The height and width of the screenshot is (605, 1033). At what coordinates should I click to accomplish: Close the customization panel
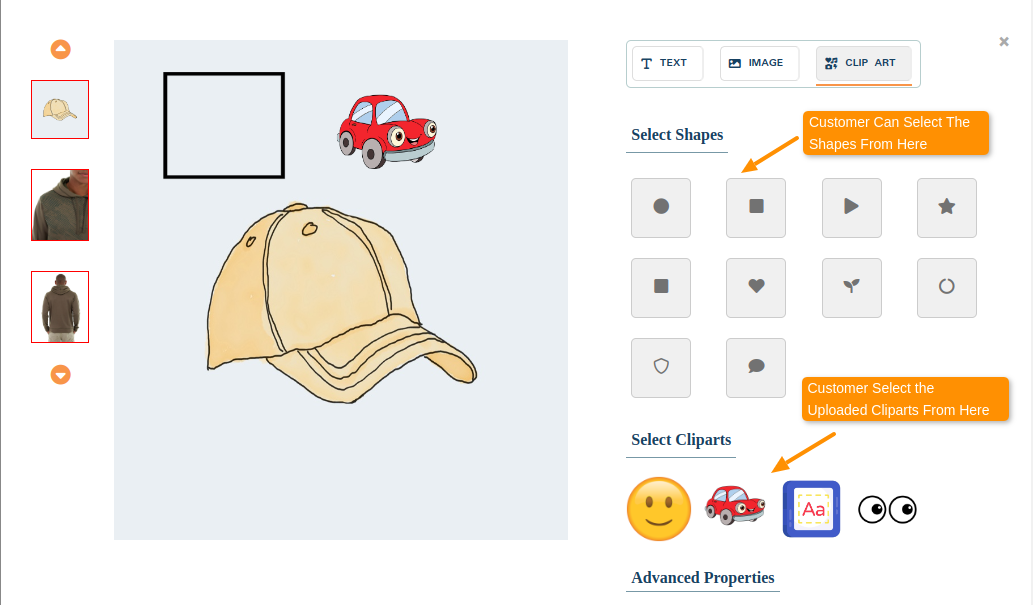click(x=1003, y=41)
